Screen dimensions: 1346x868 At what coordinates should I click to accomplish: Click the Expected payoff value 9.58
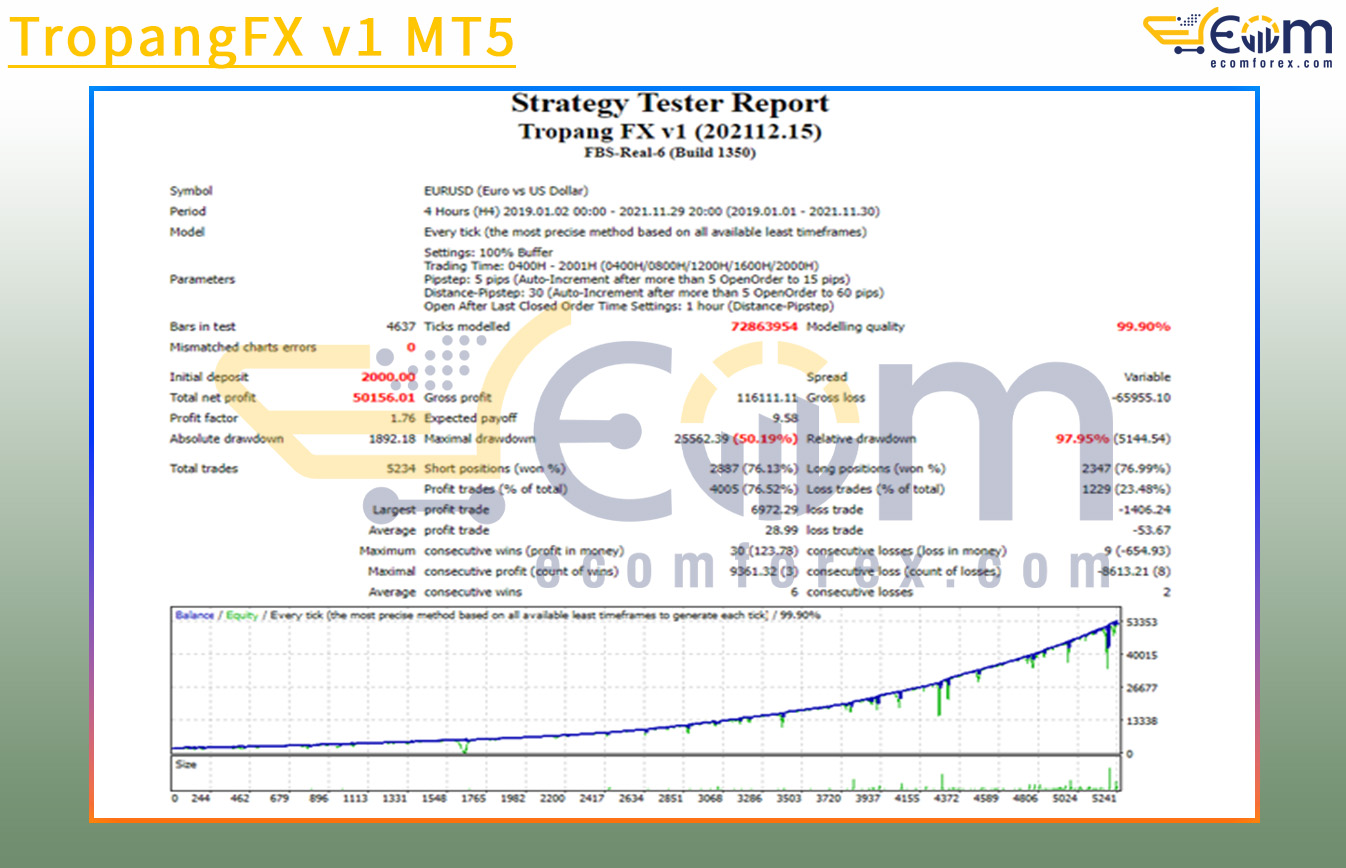(x=785, y=418)
